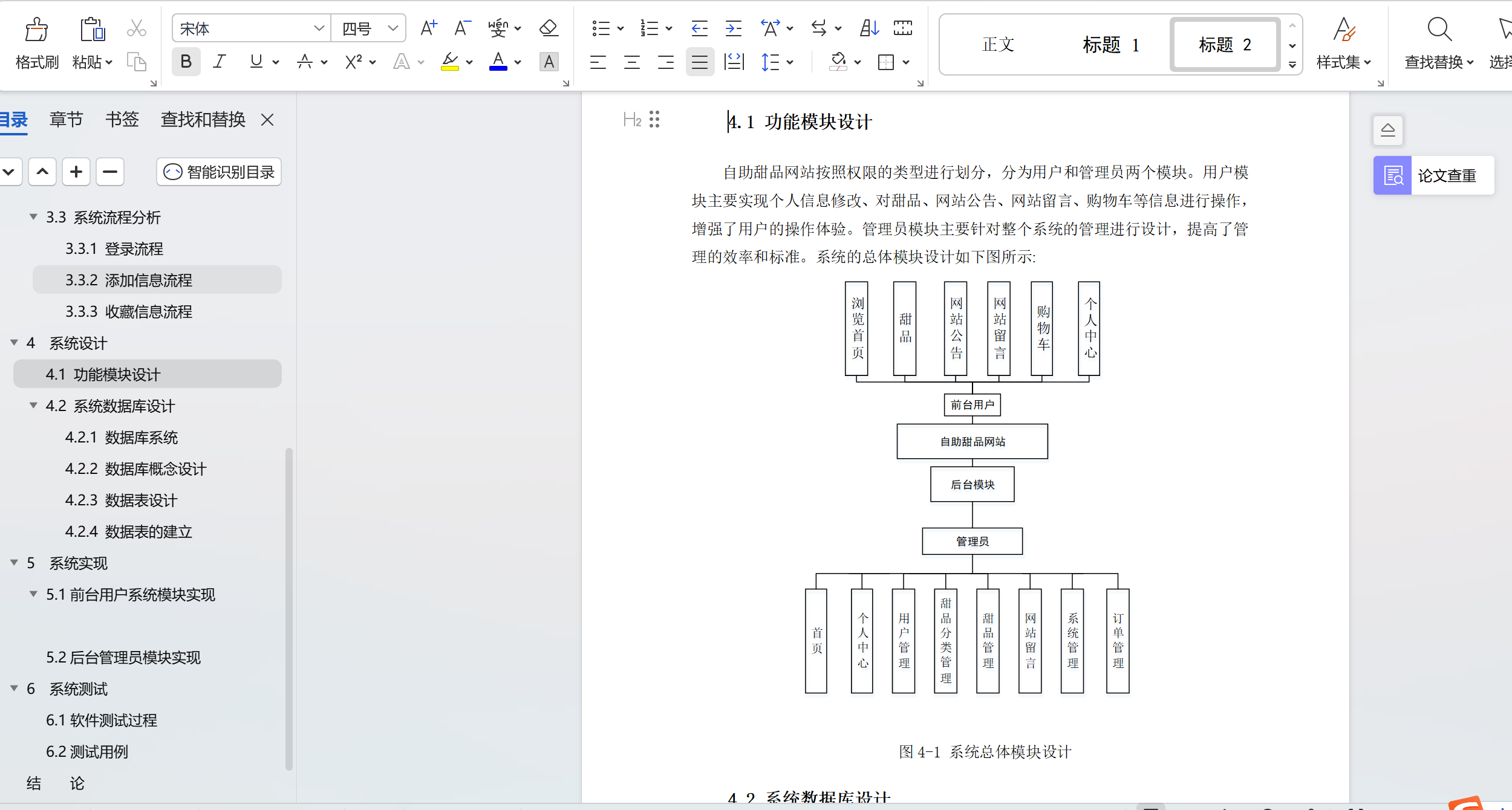The image size is (1512, 810).
Task: Apply the 正文 style
Action: click(998, 44)
